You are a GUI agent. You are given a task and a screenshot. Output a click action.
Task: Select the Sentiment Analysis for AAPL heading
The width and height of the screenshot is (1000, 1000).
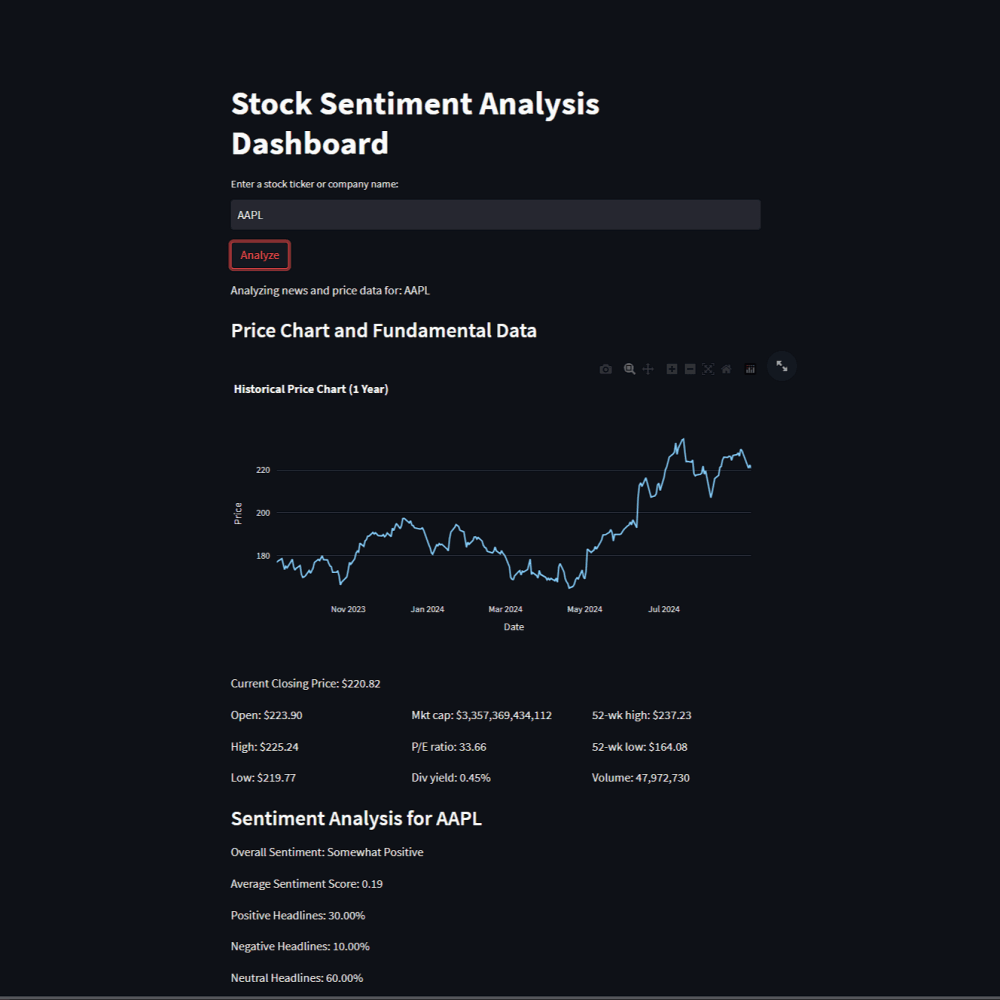(356, 818)
